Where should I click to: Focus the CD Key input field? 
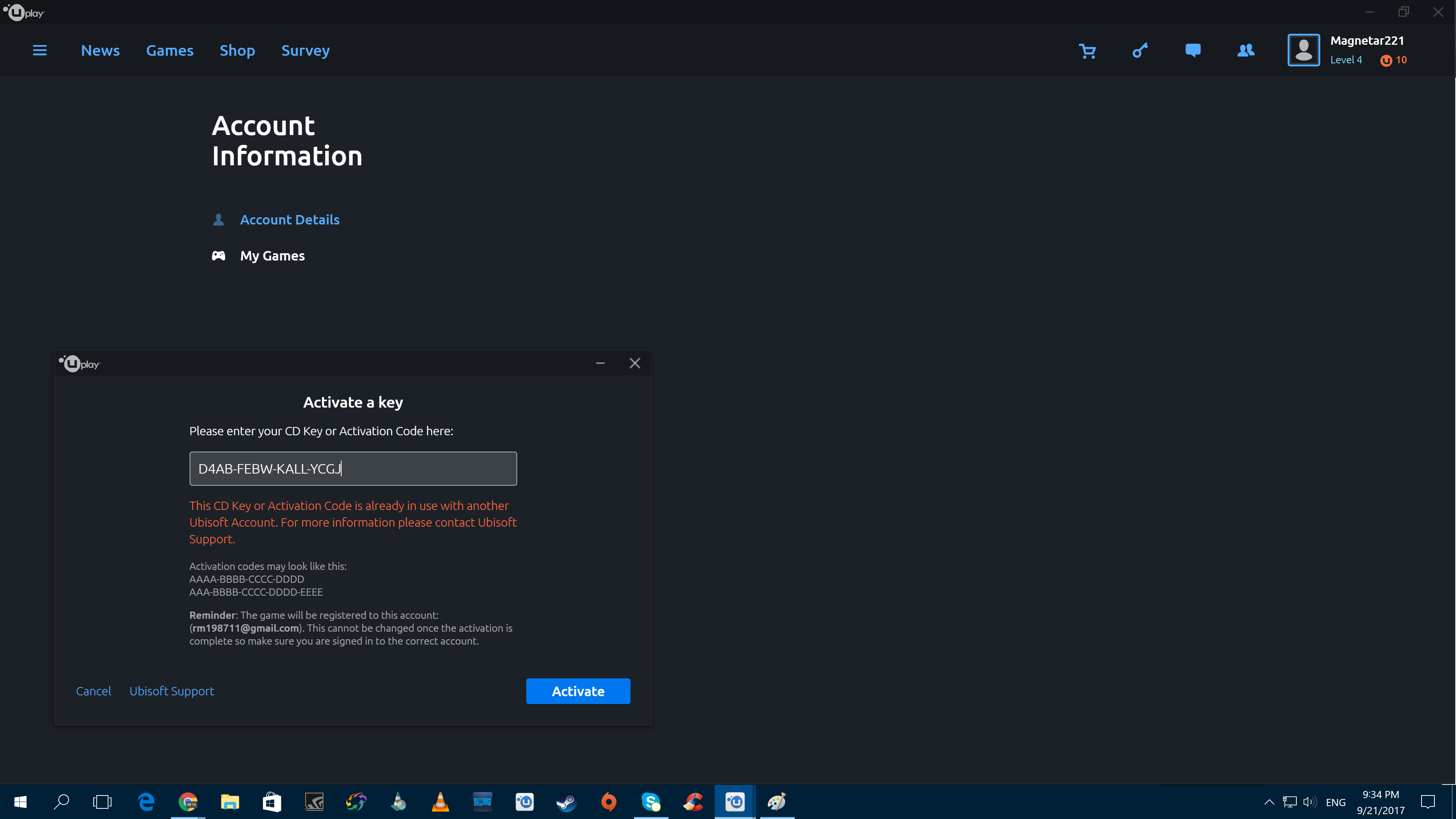pos(353,468)
